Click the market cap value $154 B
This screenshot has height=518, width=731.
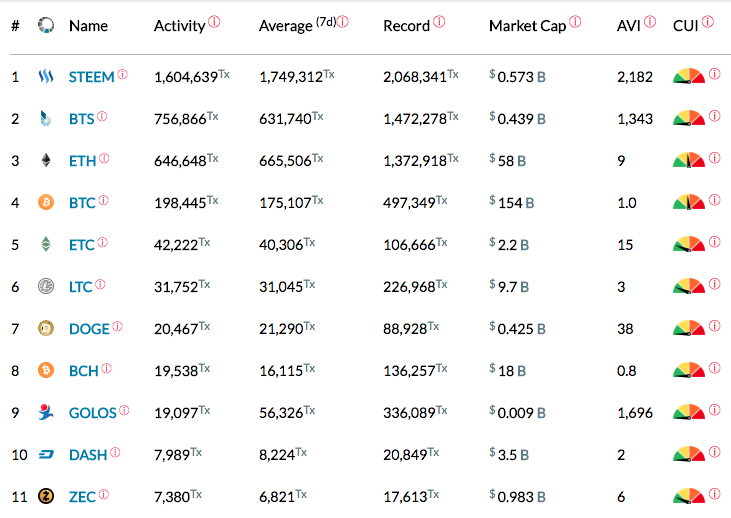(511, 202)
